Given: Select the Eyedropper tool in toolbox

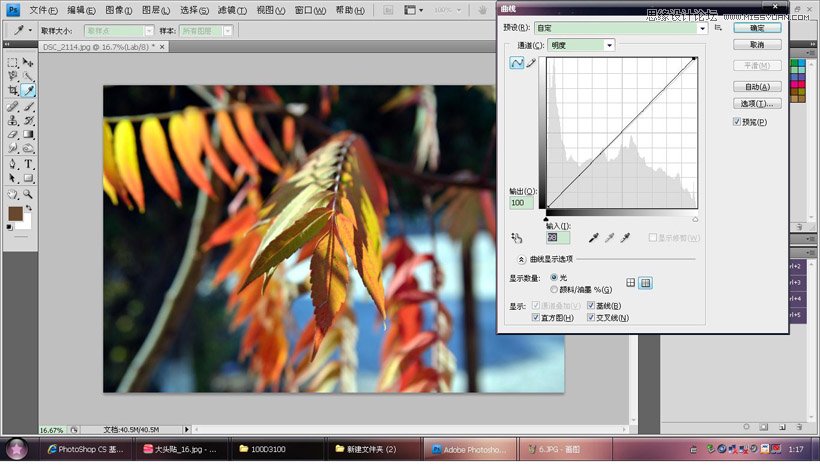Looking at the screenshot, I should point(28,90).
